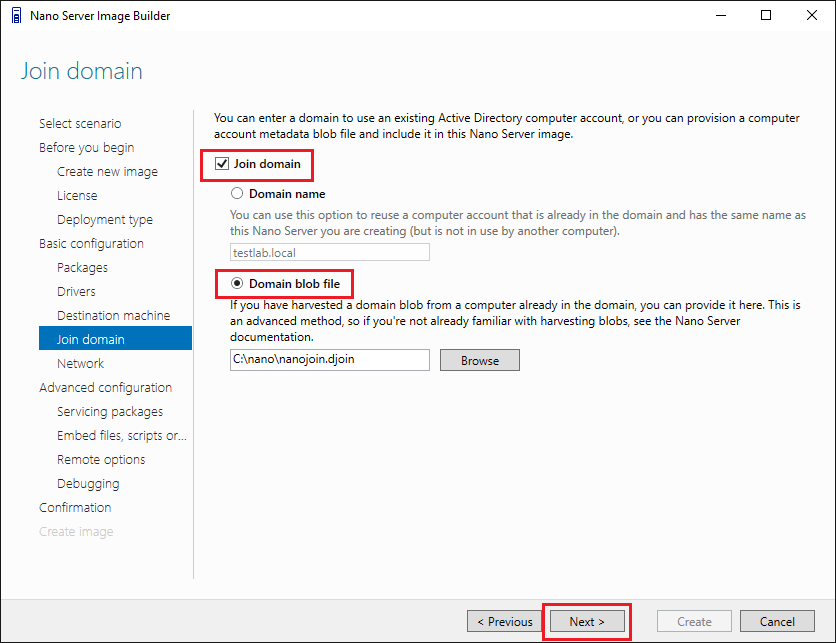Go to the License step
Viewport: 836px width, 643px height.
tap(77, 196)
